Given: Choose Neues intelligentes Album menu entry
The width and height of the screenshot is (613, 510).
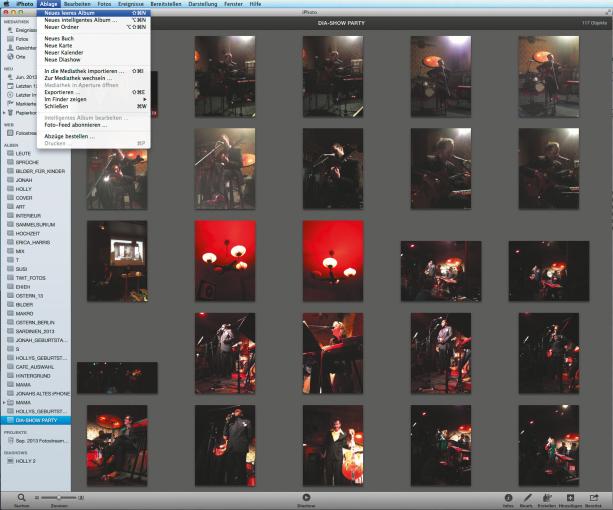Looking at the screenshot, I should pos(93,20).
